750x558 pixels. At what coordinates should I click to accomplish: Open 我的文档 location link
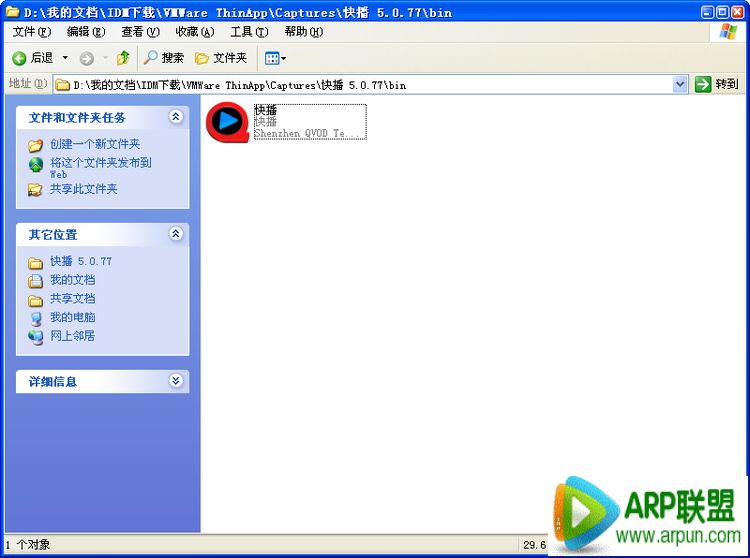click(x=73, y=280)
